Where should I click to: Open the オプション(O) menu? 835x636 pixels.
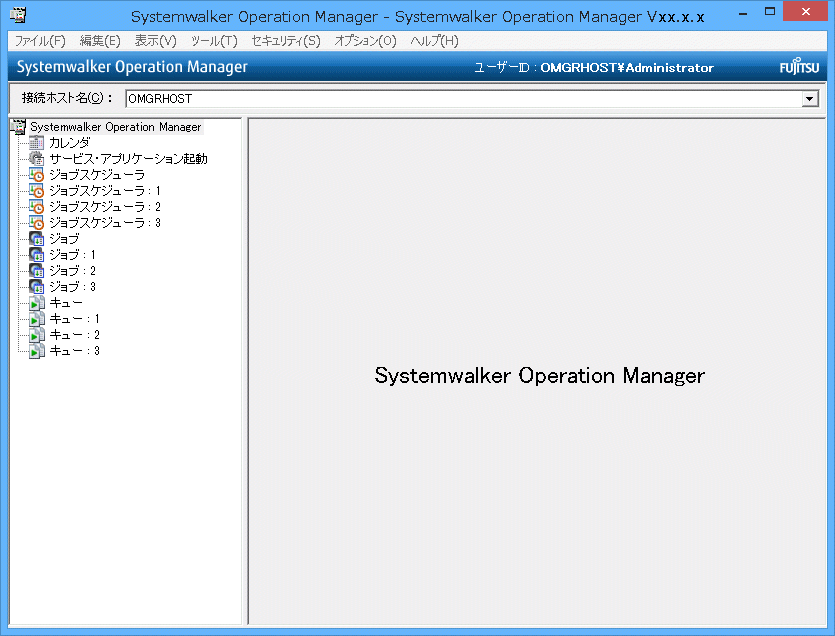pyautogui.click(x=365, y=41)
